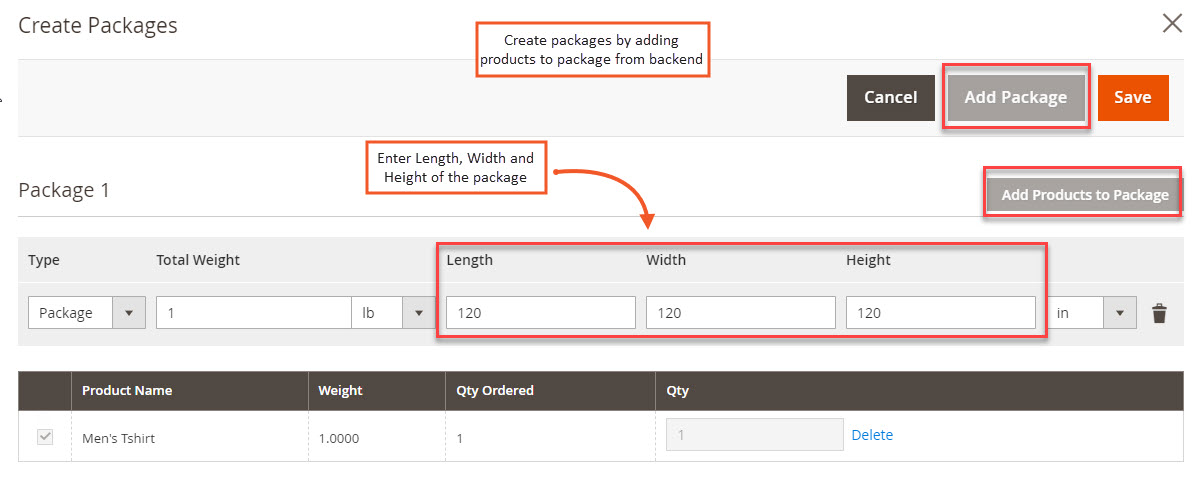
Task: Click the Weight column header
Action: click(340, 391)
